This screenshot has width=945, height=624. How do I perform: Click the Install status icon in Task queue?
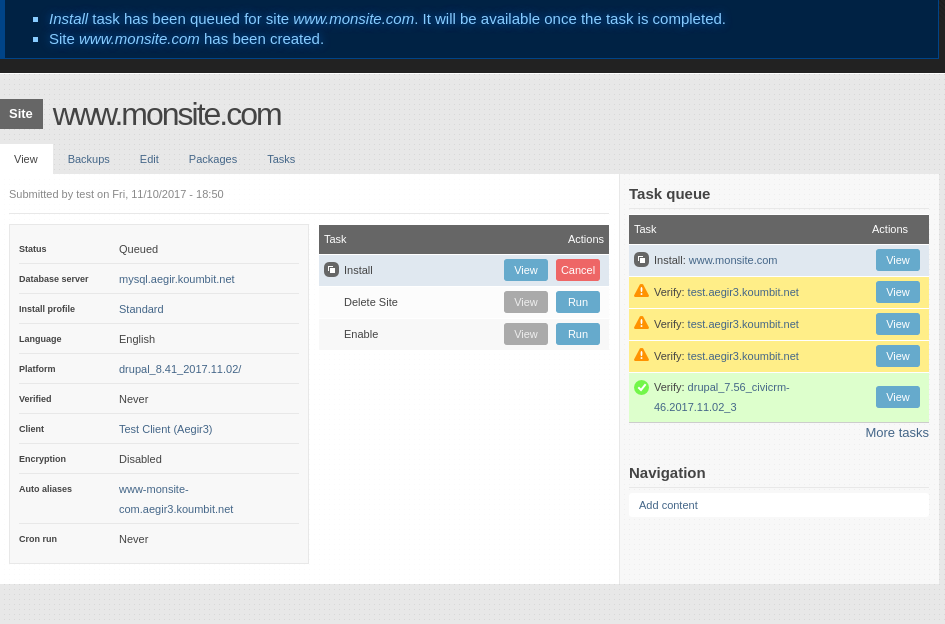point(641,259)
